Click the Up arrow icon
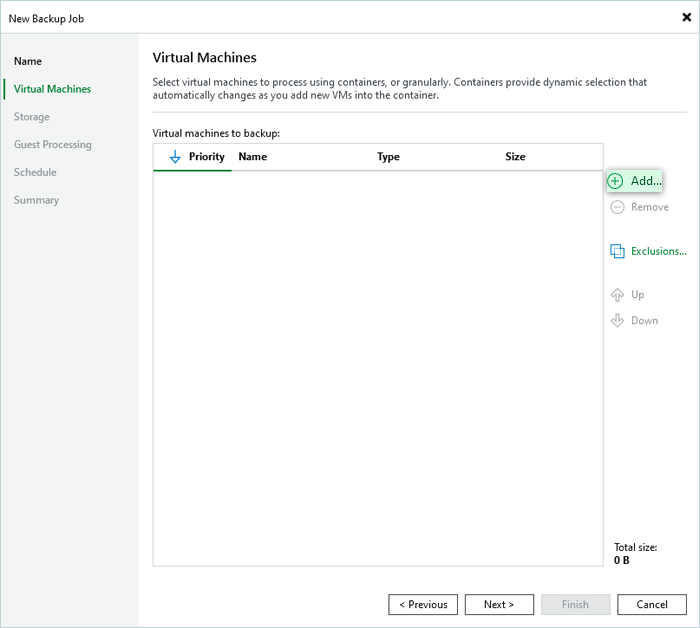This screenshot has height=628, width=700. (617, 295)
